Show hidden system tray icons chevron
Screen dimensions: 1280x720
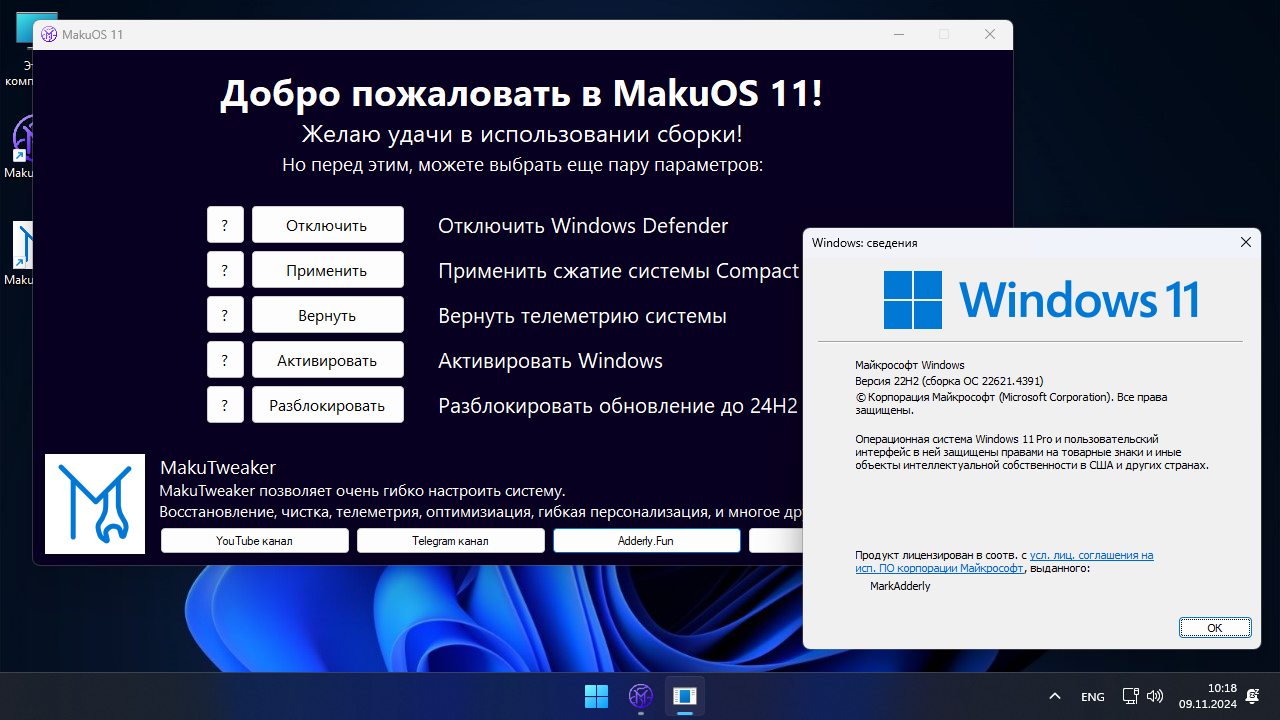pyautogui.click(x=1054, y=696)
